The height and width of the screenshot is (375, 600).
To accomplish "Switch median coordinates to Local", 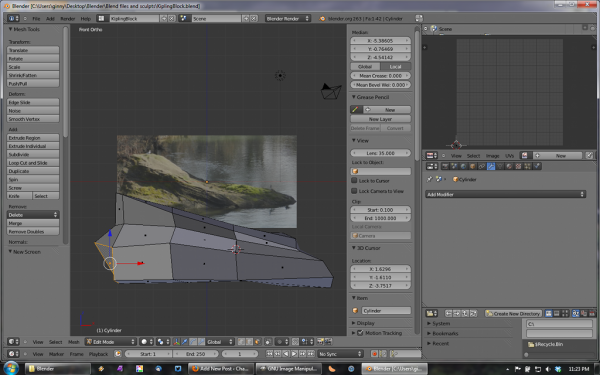I will (x=396, y=67).
